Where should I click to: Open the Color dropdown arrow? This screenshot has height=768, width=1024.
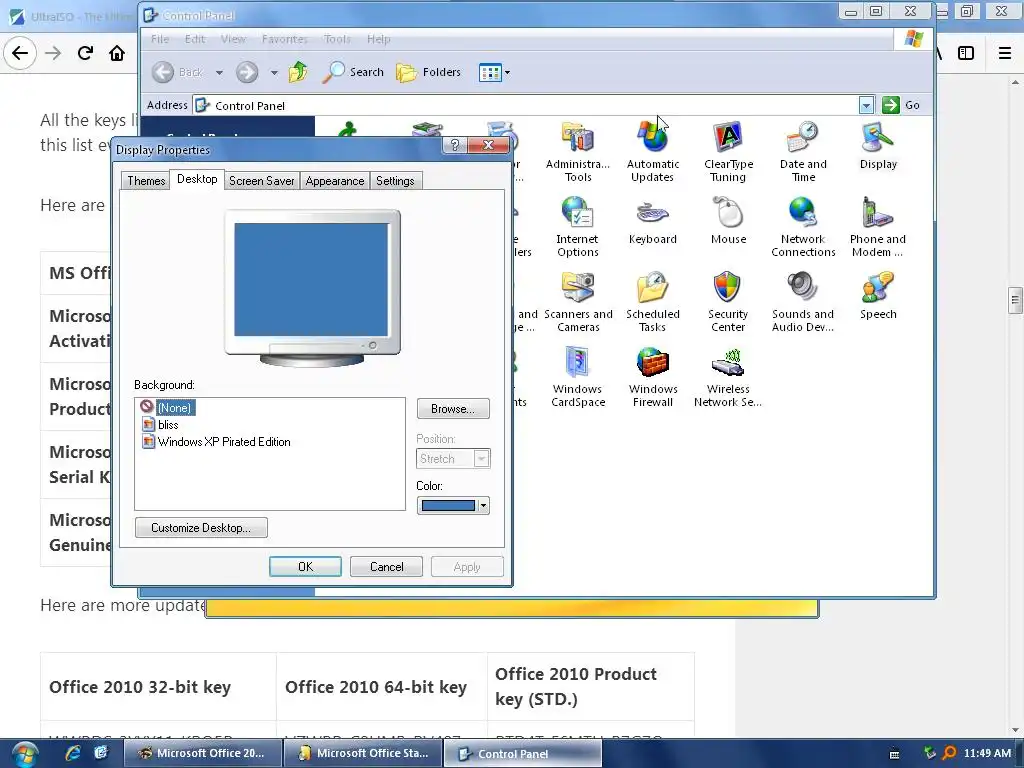pos(483,505)
